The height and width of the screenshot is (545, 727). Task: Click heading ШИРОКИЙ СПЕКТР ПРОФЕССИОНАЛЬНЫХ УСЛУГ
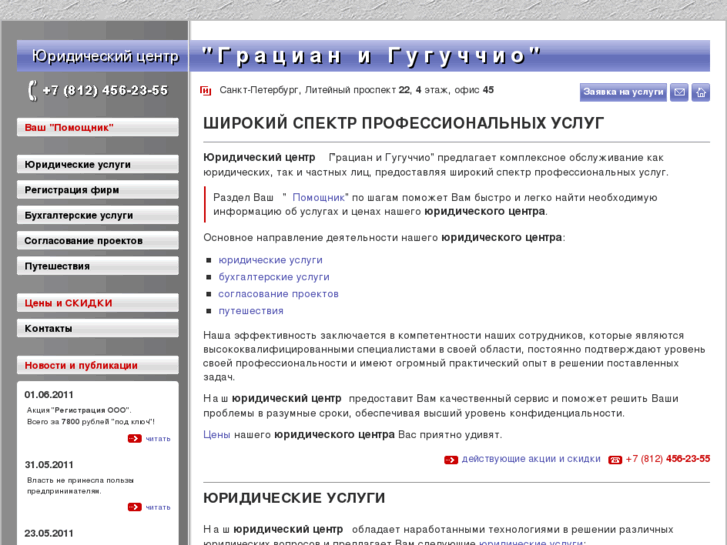click(x=403, y=123)
